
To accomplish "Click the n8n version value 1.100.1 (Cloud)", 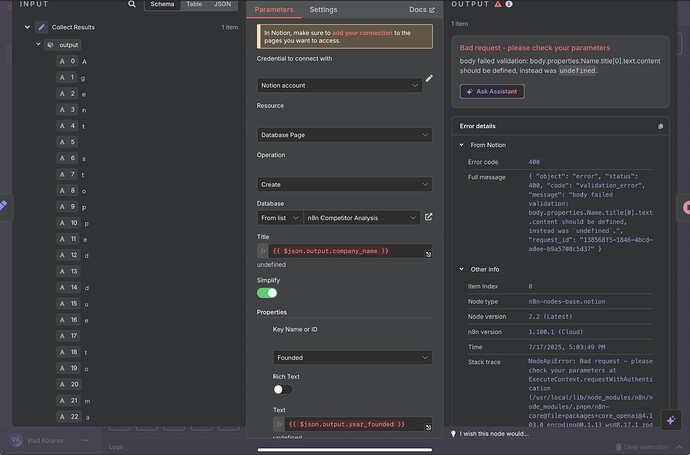I will point(555,332).
